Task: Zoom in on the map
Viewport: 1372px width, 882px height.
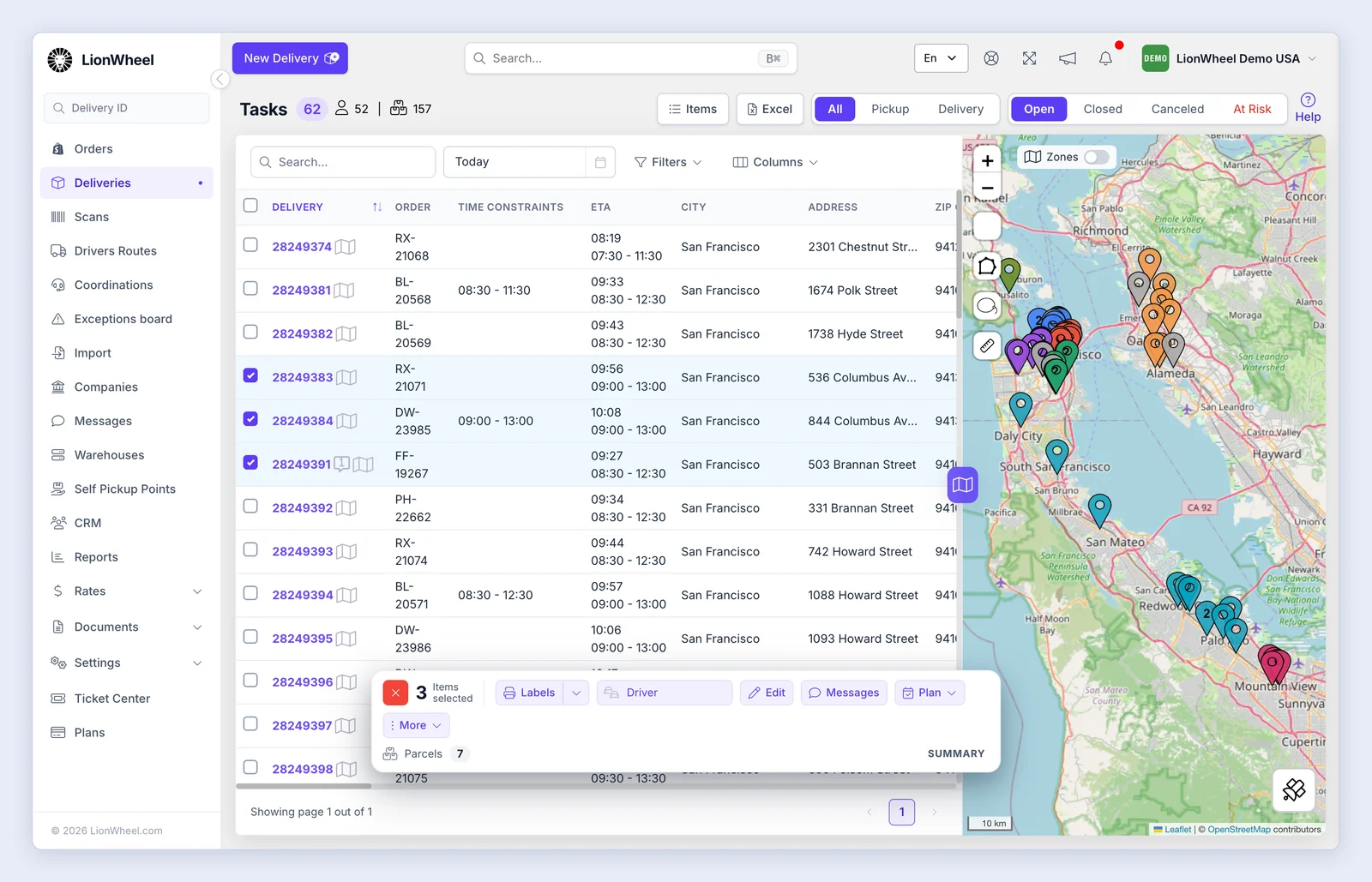Action: 988,160
